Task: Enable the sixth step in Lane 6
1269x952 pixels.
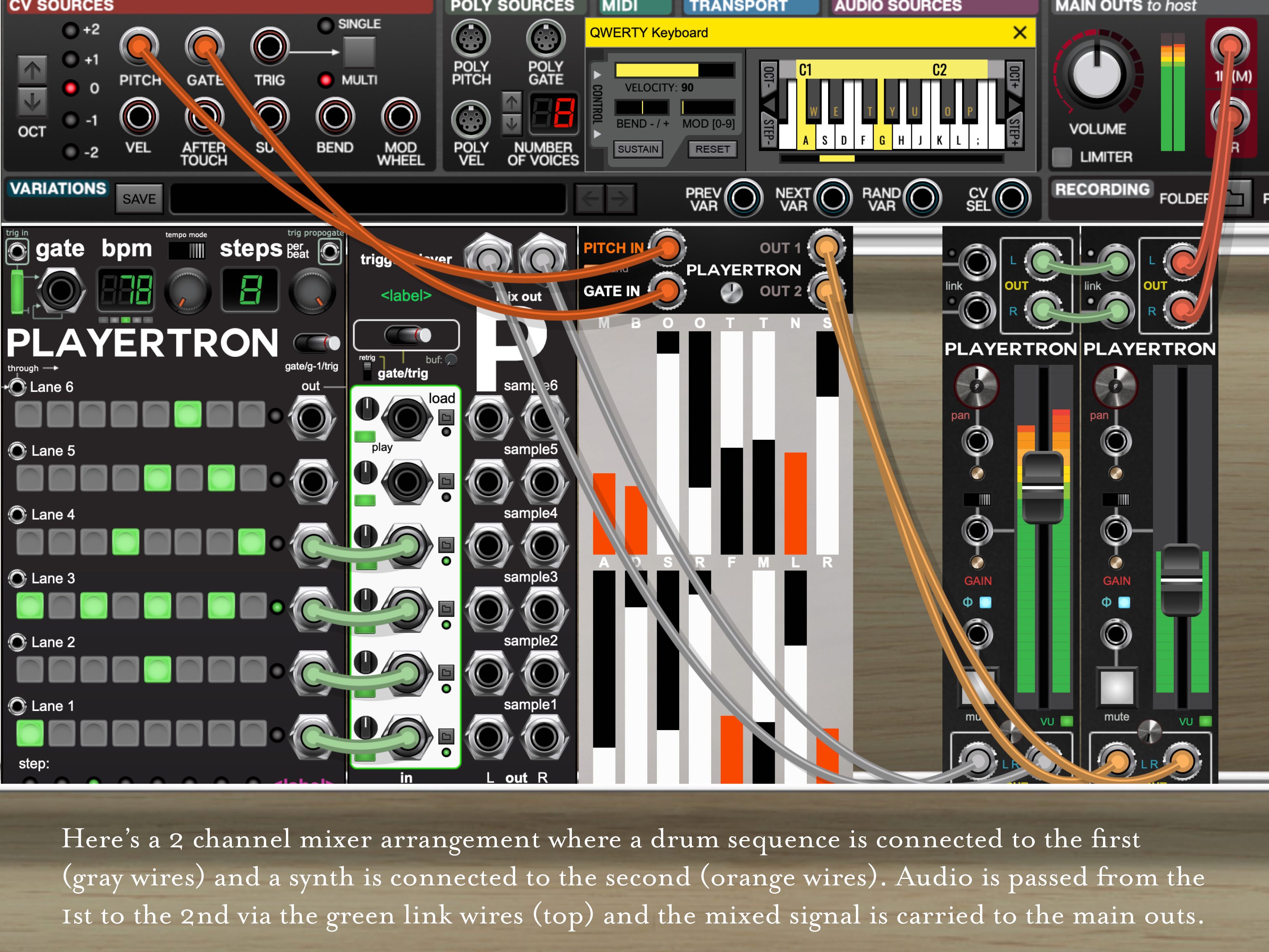Action: pos(188,414)
